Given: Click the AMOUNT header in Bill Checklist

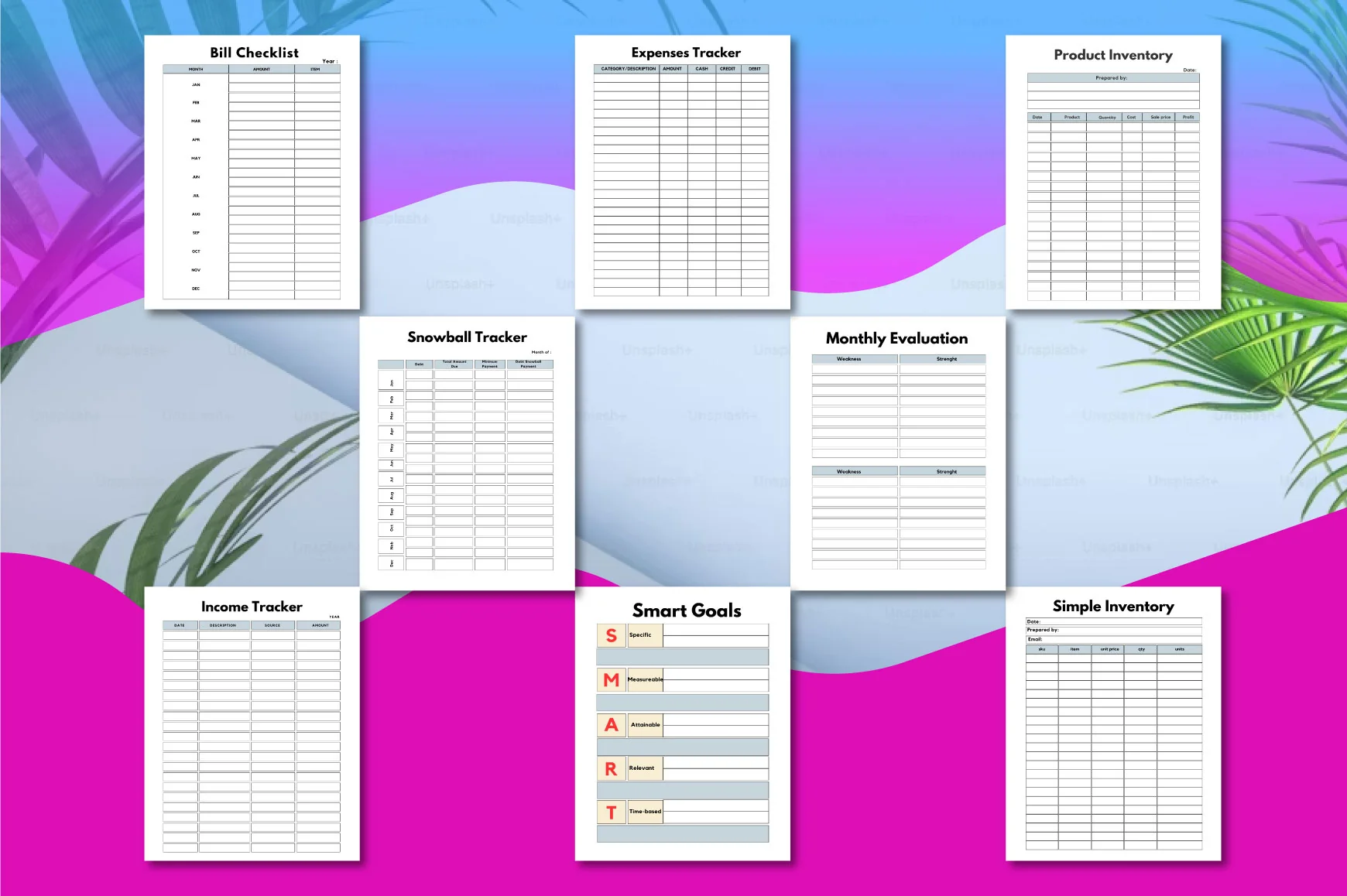Looking at the screenshot, I should point(262,69).
